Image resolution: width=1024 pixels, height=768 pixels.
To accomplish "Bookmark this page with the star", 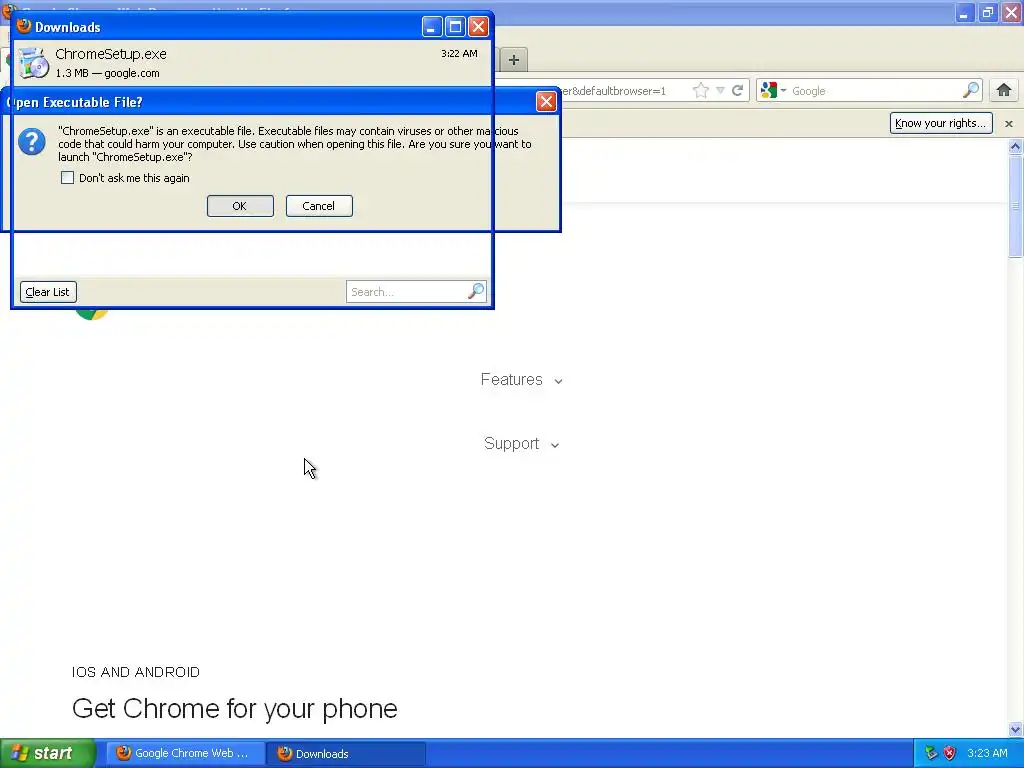I will point(701,91).
